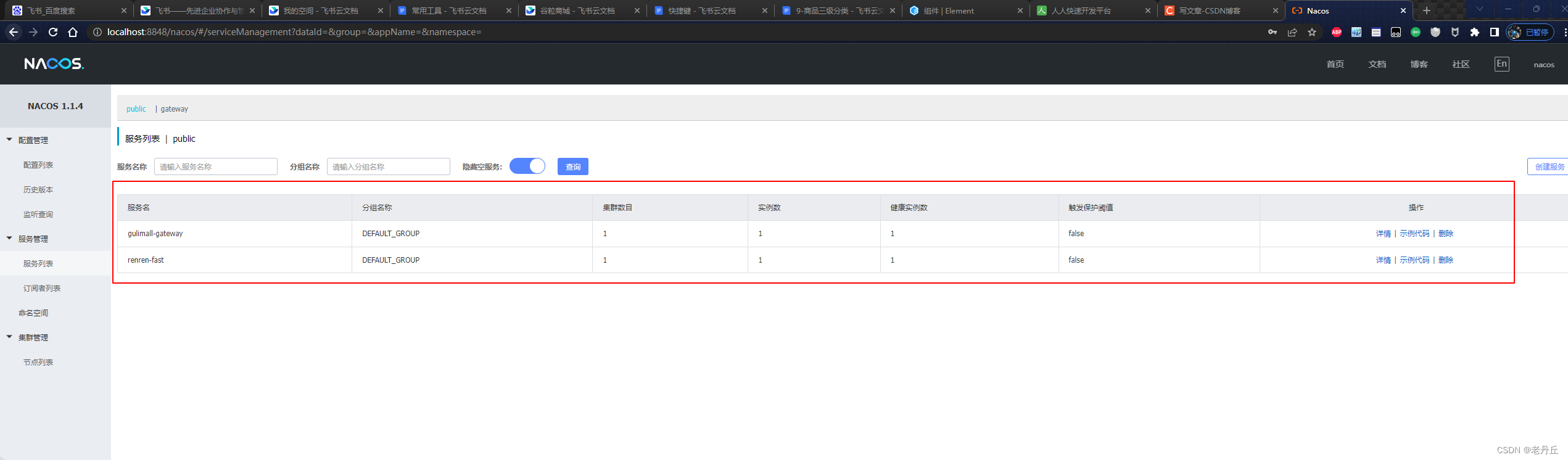Viewport: 1568px width, 460px height.
Task: Close the 组件 | Element tab
Action: pos(1020,10)
